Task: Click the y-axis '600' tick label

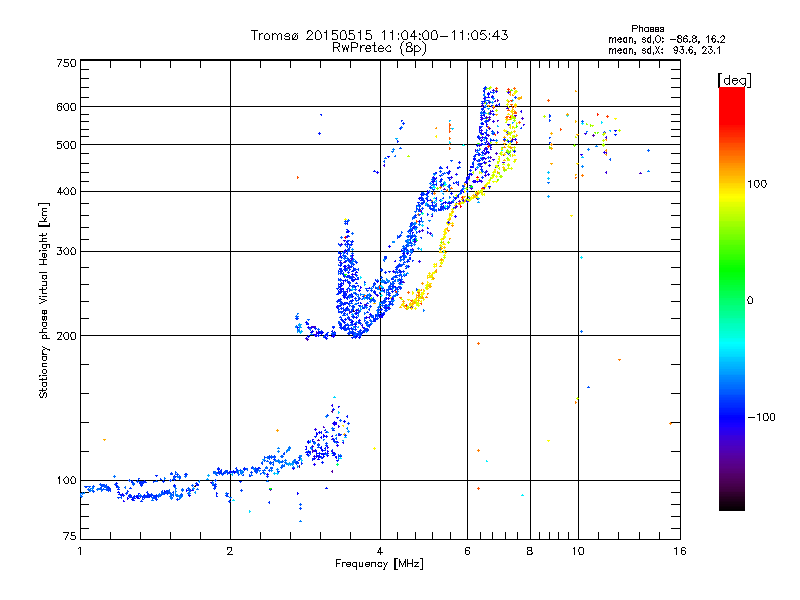Action: click(x=67, y=107)
